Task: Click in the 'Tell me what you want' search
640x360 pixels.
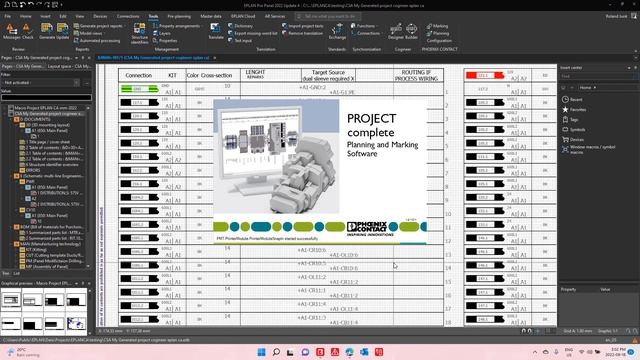Action: (x=328, y=16)
